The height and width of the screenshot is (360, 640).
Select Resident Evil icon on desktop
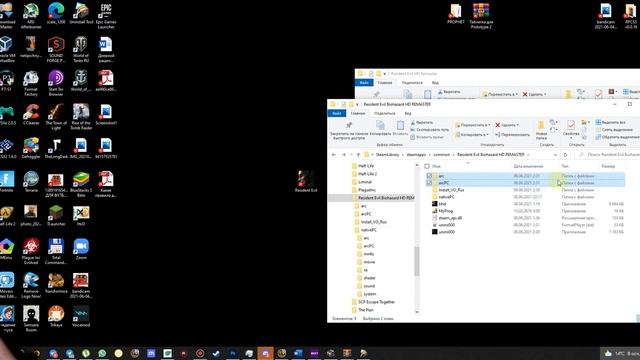point(306,182)
